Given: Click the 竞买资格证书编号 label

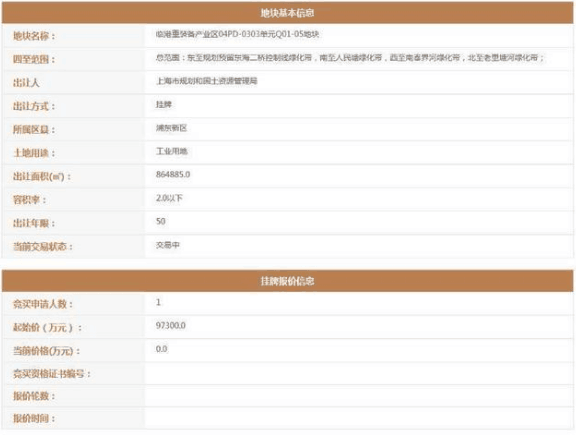Looking at the screenshot, I should (52, 374).
